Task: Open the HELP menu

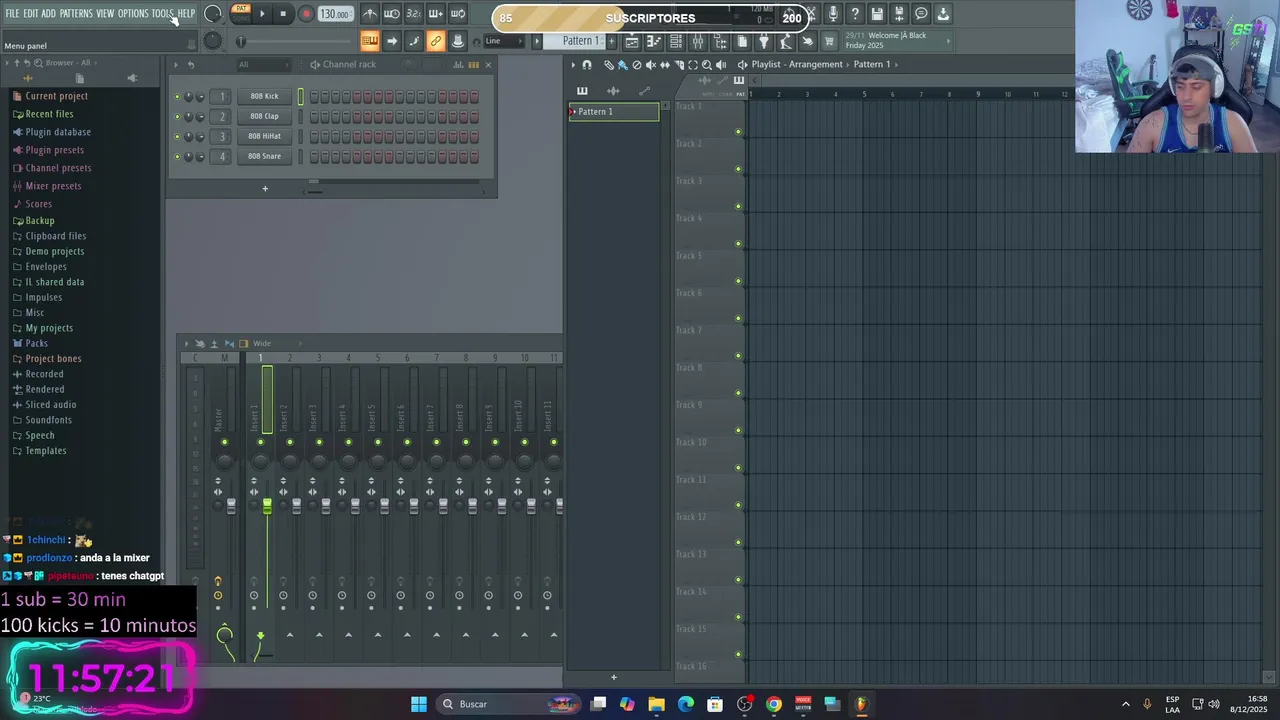Action: (x=187, y=14)
